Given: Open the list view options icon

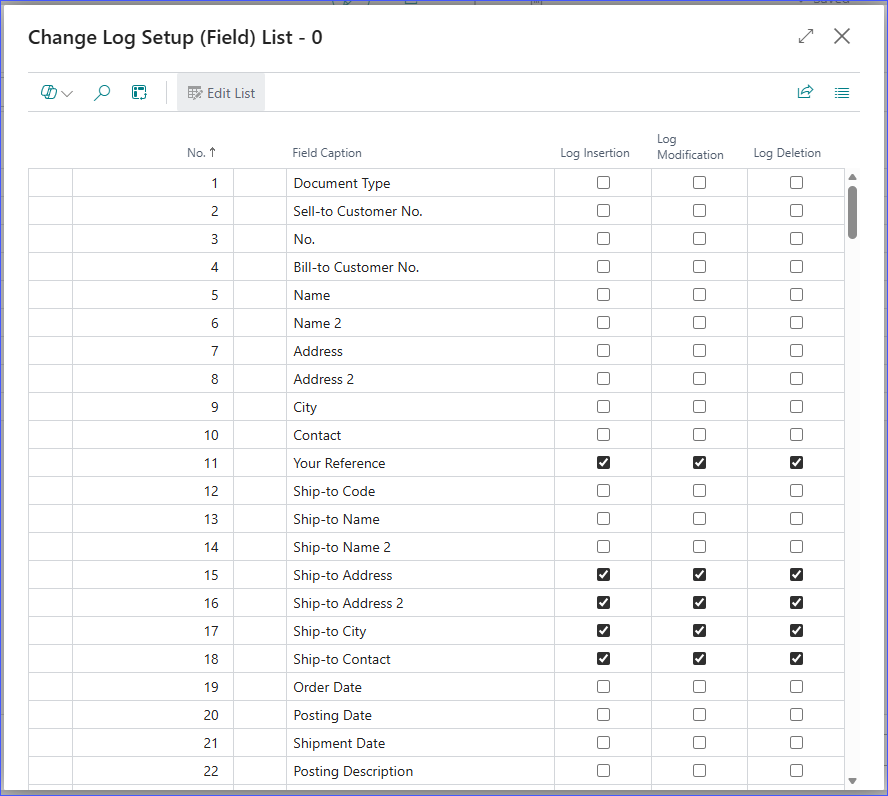Looking at the screenshot, I should [x=842, y=93].
